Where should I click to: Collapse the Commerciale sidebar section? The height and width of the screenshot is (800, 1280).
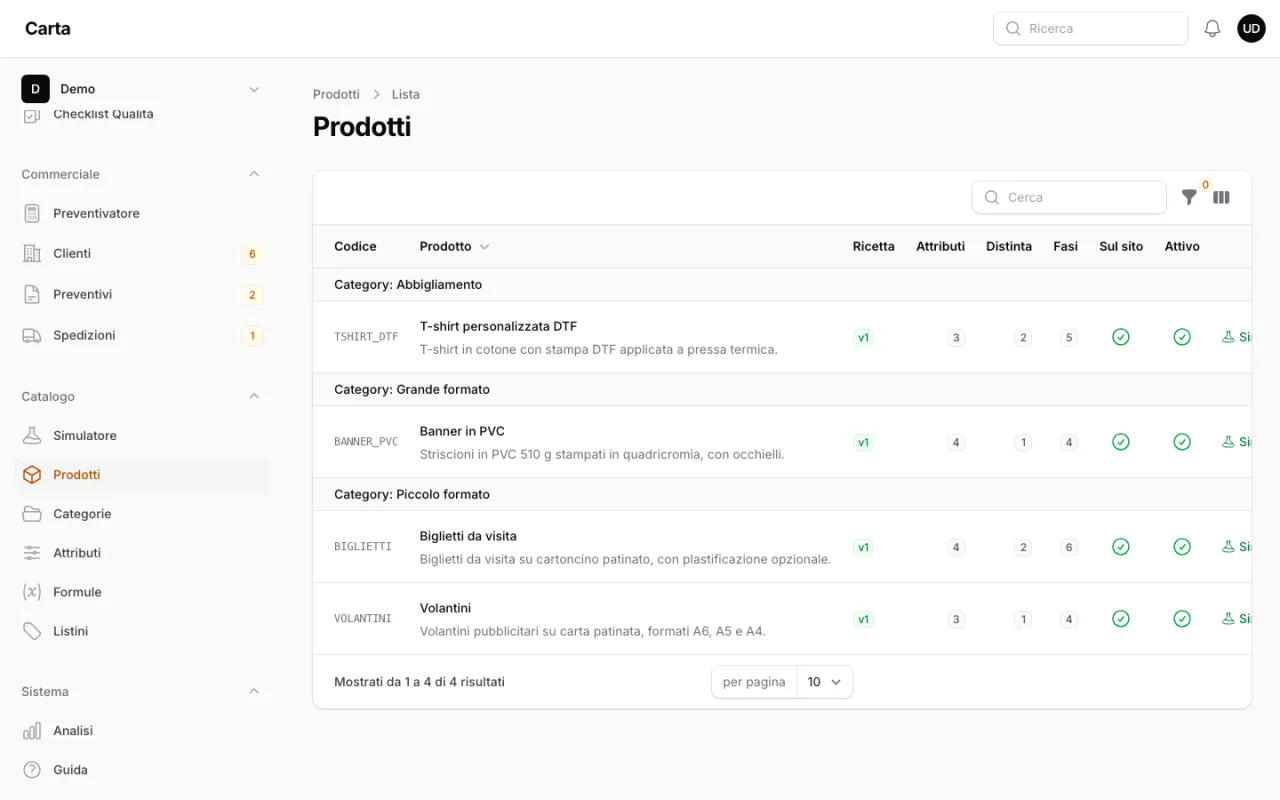254,174
